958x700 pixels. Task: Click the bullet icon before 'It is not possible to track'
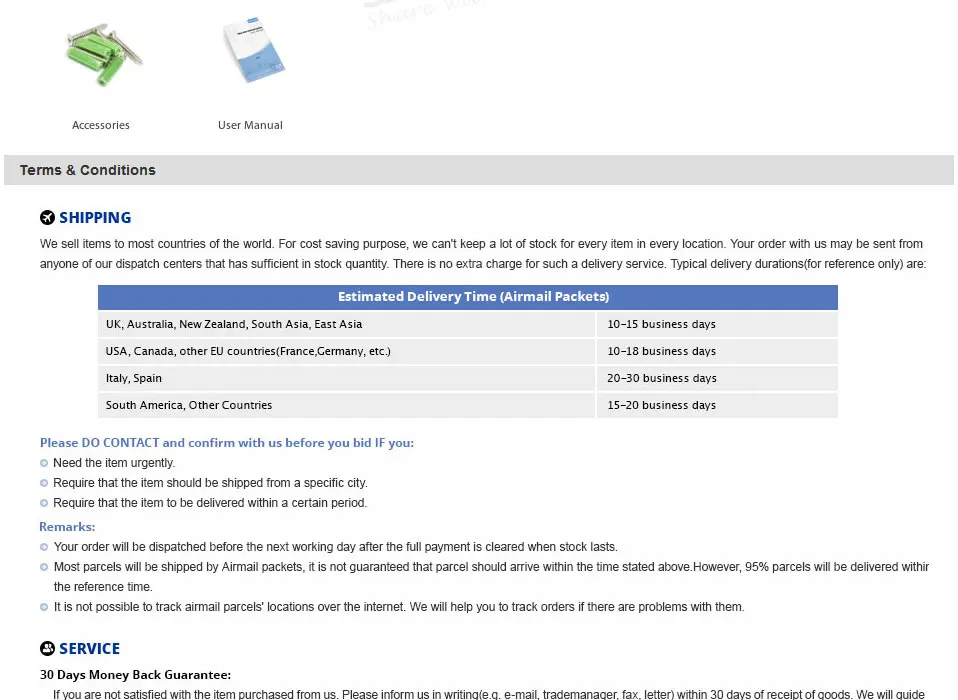[44, 607]
